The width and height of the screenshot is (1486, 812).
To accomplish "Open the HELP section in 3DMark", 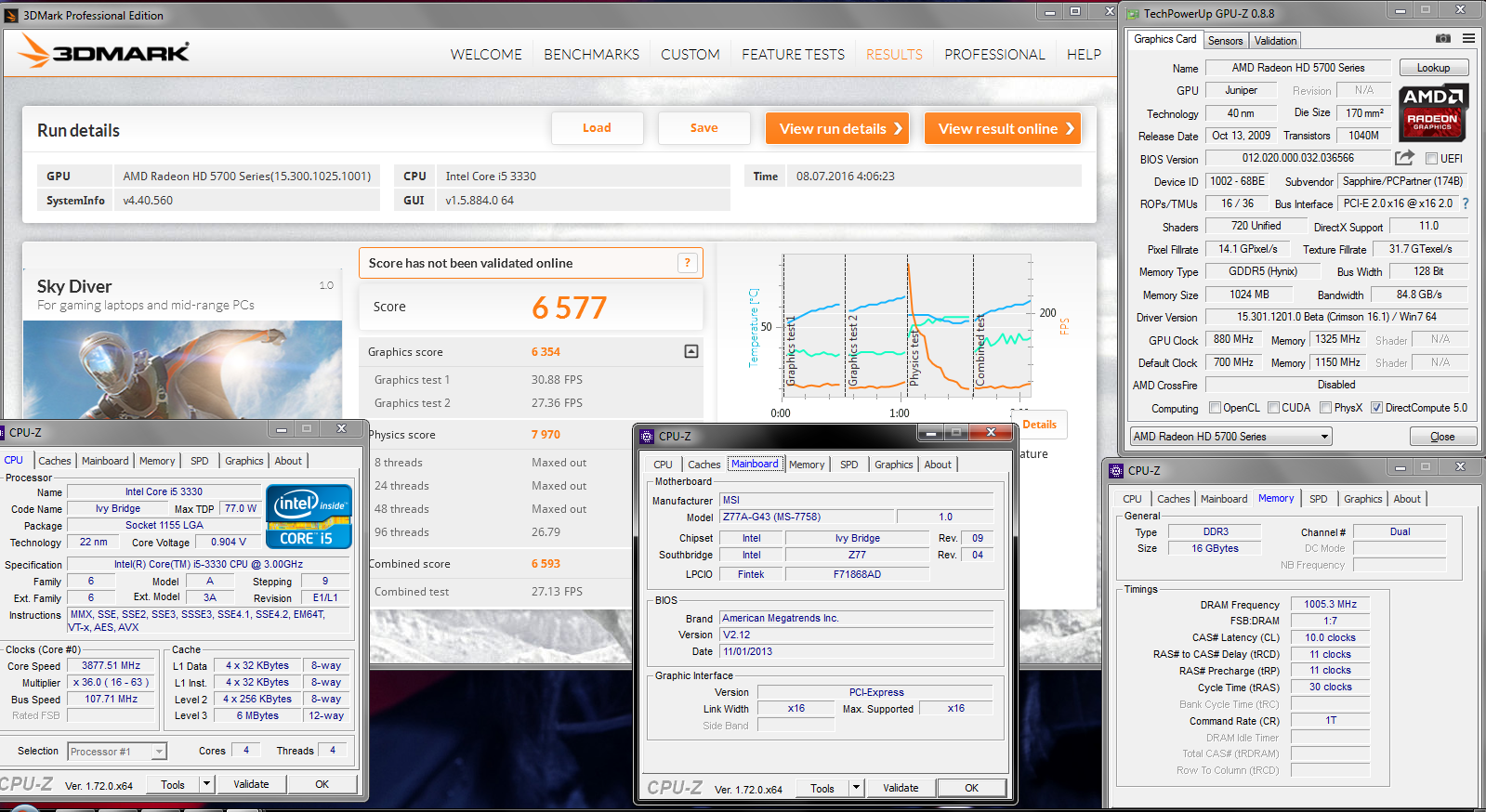I will 1084,55.
